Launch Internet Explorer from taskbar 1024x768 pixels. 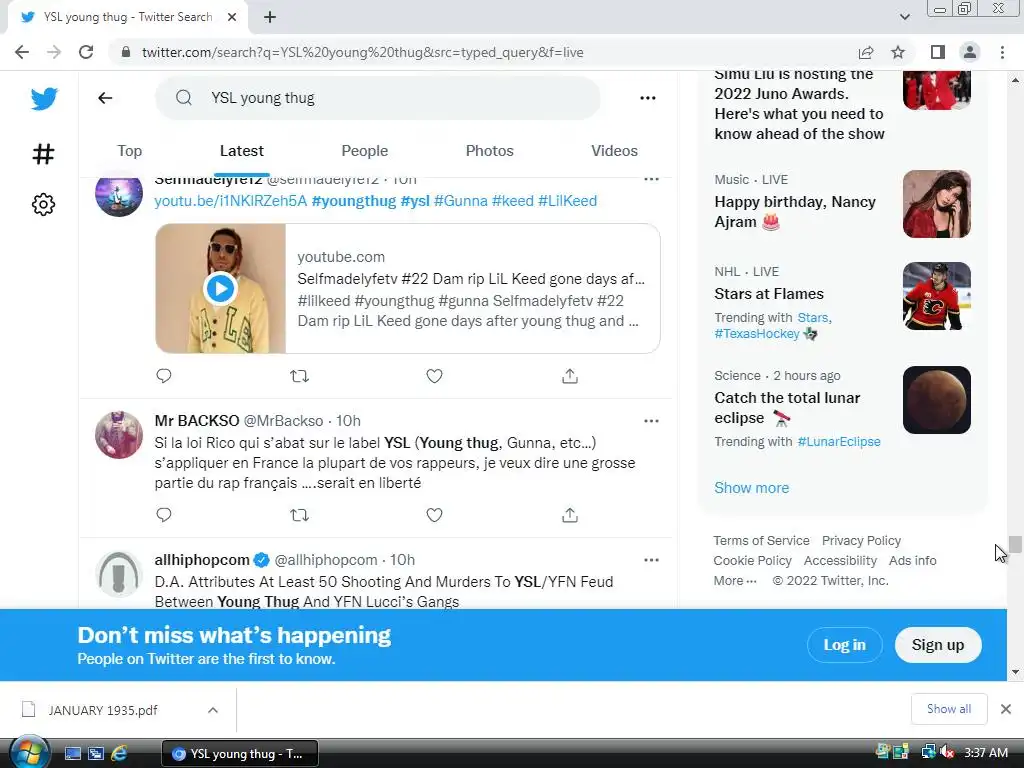pos(119,754)
